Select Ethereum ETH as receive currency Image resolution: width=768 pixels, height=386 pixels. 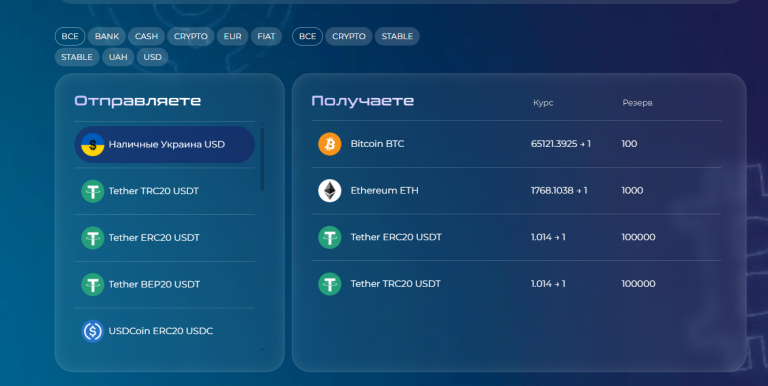516,191
